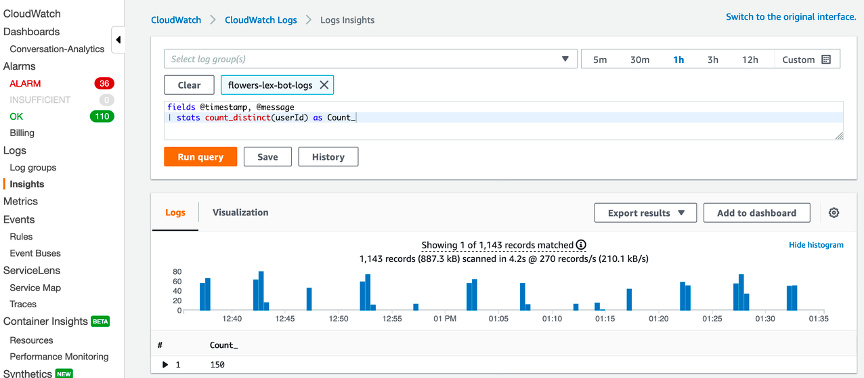The width and height of the screenshot is (864, 378).
Task: Click the info icon beside records matched
Action: pyautogui.click(x=581, y=245)
